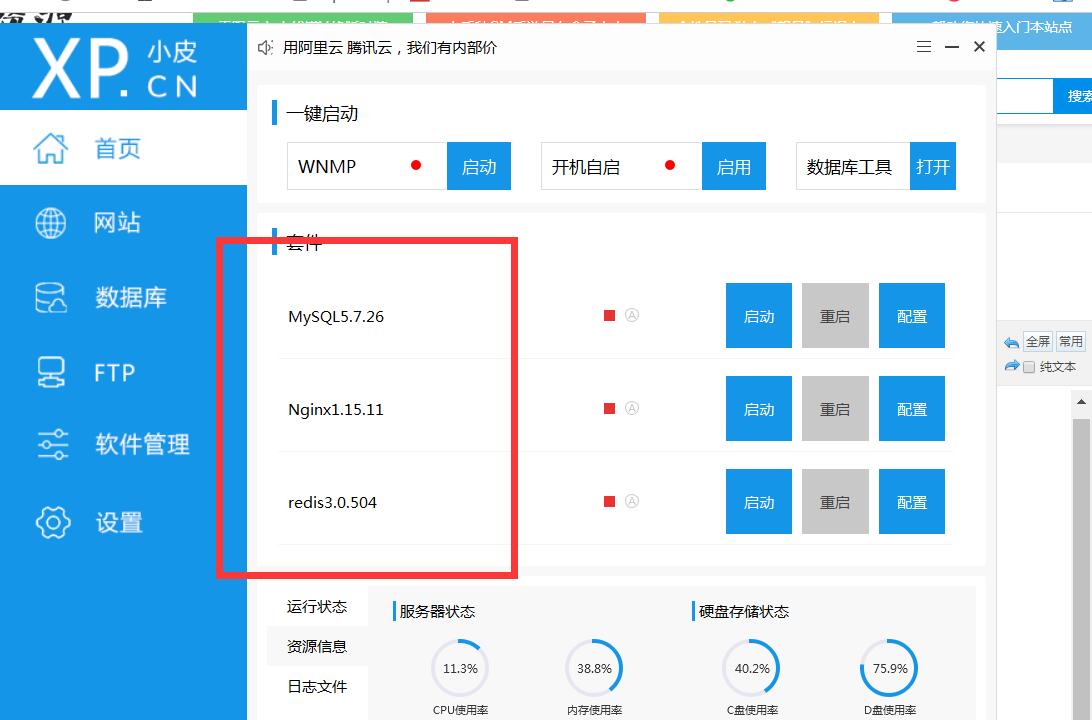Expand the WNMP selection box

tap(366, 166)
